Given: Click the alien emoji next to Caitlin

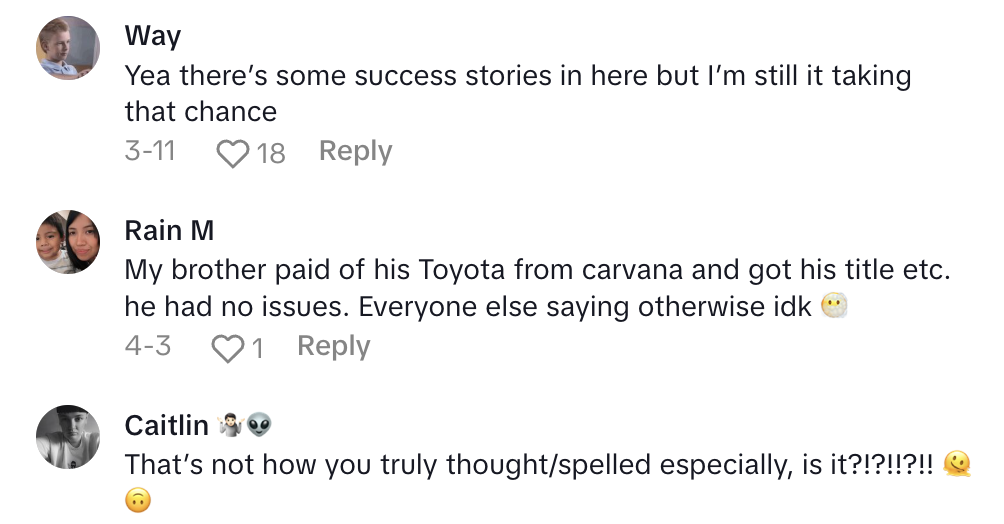Looking at the screenshot, I should 259,427.
